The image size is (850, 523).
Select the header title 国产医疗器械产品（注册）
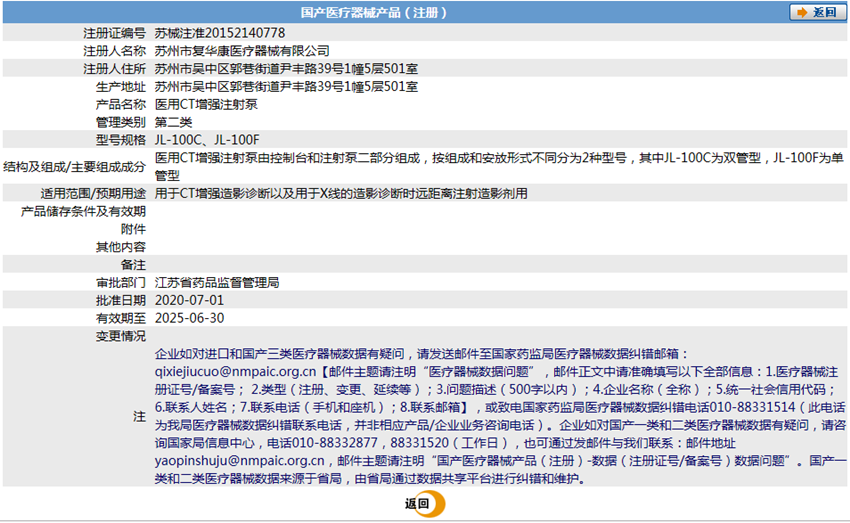[x=374, y=12]
